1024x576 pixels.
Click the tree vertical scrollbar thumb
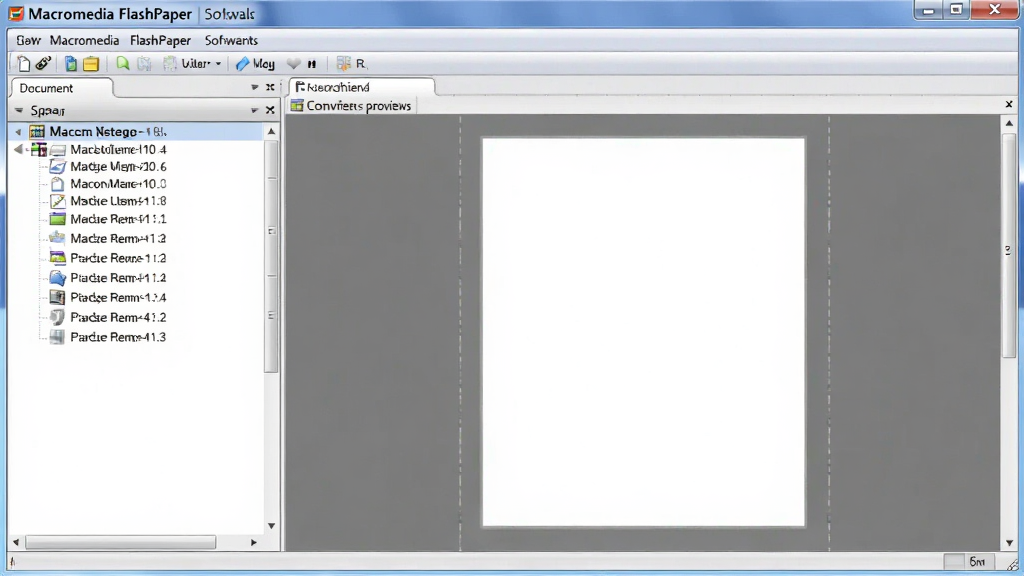271,255
